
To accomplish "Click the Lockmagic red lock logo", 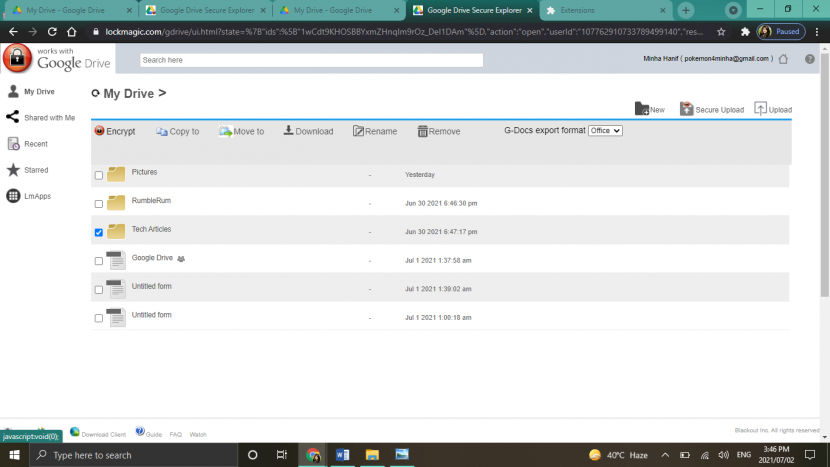I will click(x=17, y=58).
